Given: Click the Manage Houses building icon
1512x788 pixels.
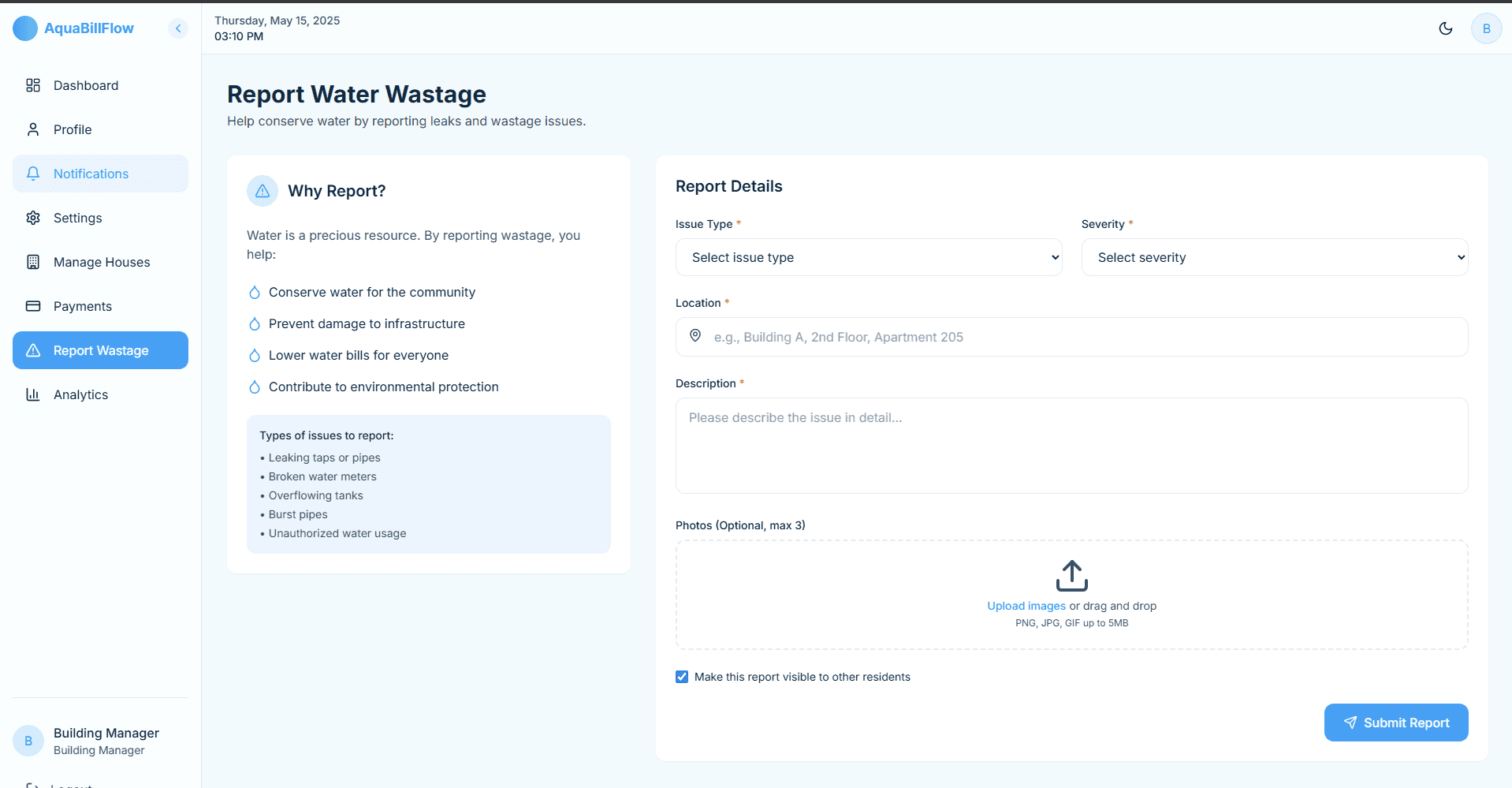Looking at the screenshot, I should (33, 262).
